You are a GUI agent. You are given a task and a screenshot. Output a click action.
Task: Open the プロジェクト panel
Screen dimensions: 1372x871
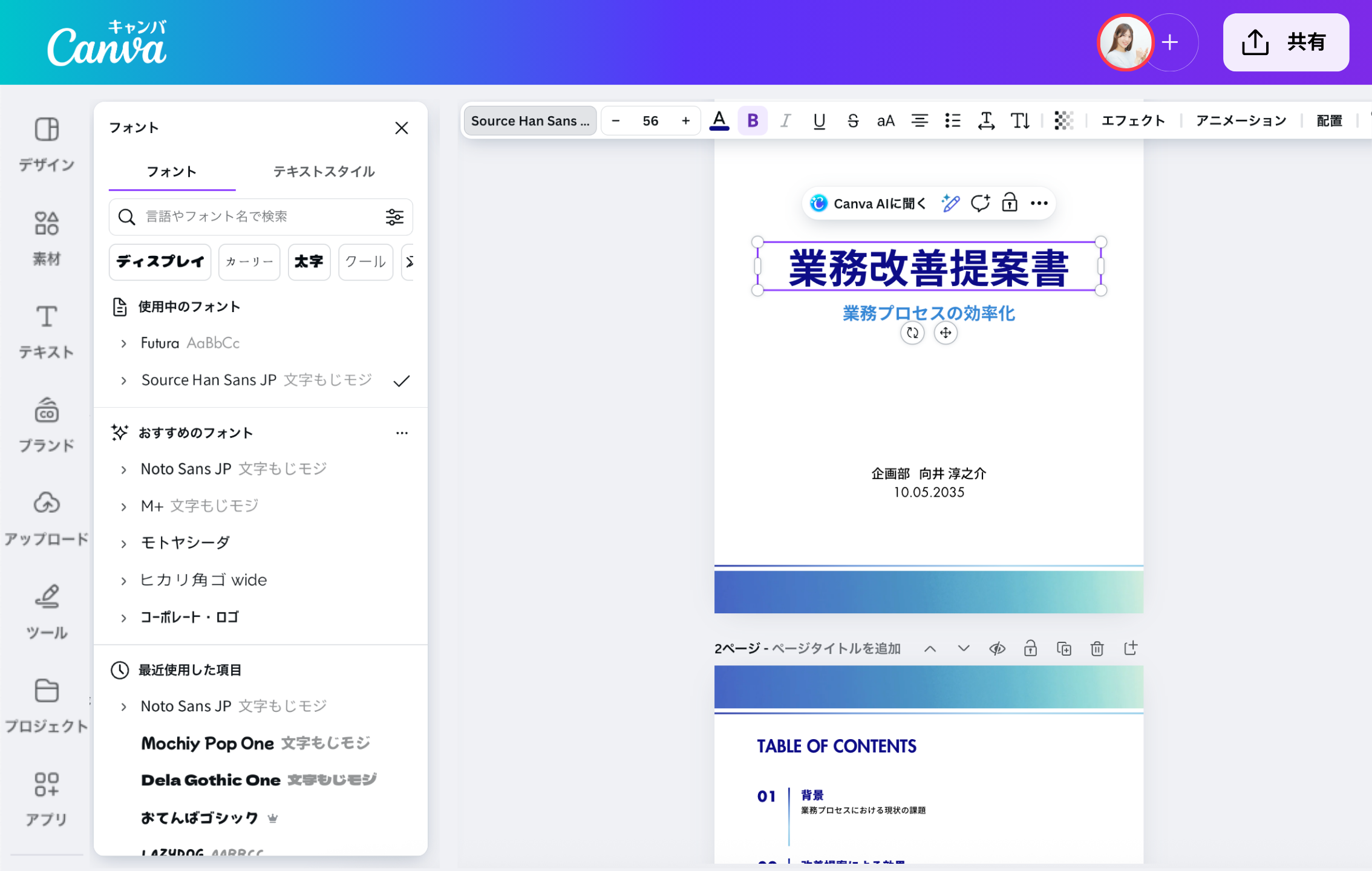(47, 706)
